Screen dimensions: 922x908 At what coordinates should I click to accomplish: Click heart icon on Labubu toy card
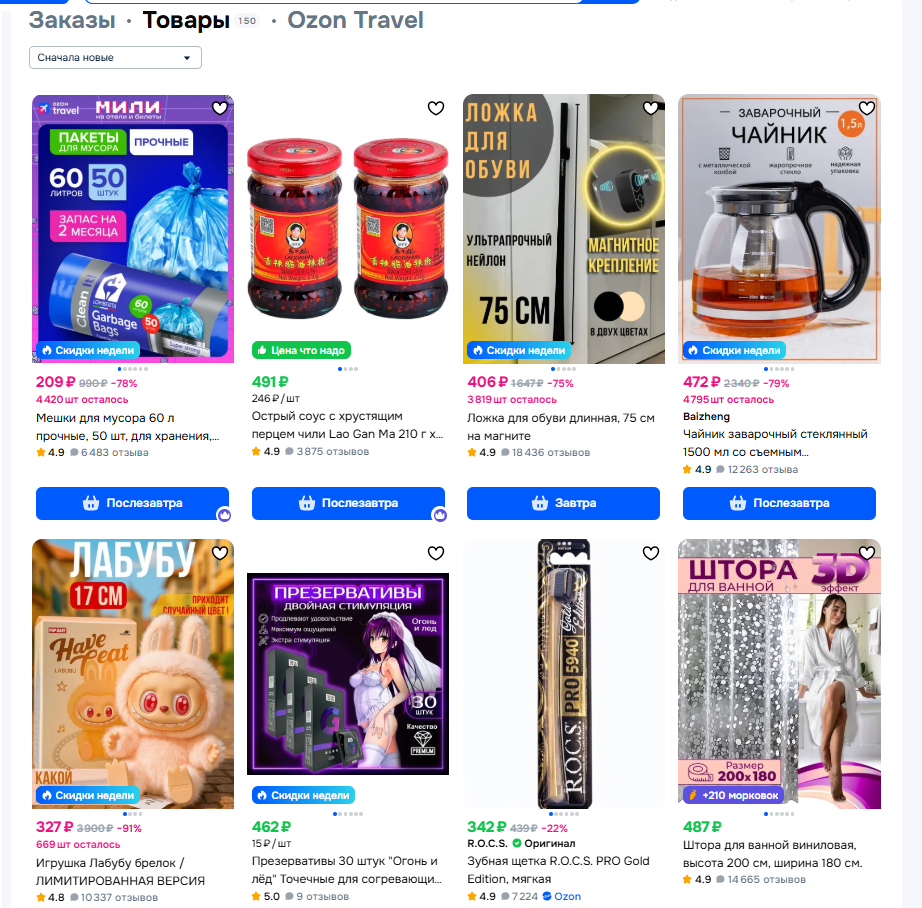[x=220, y=553]
